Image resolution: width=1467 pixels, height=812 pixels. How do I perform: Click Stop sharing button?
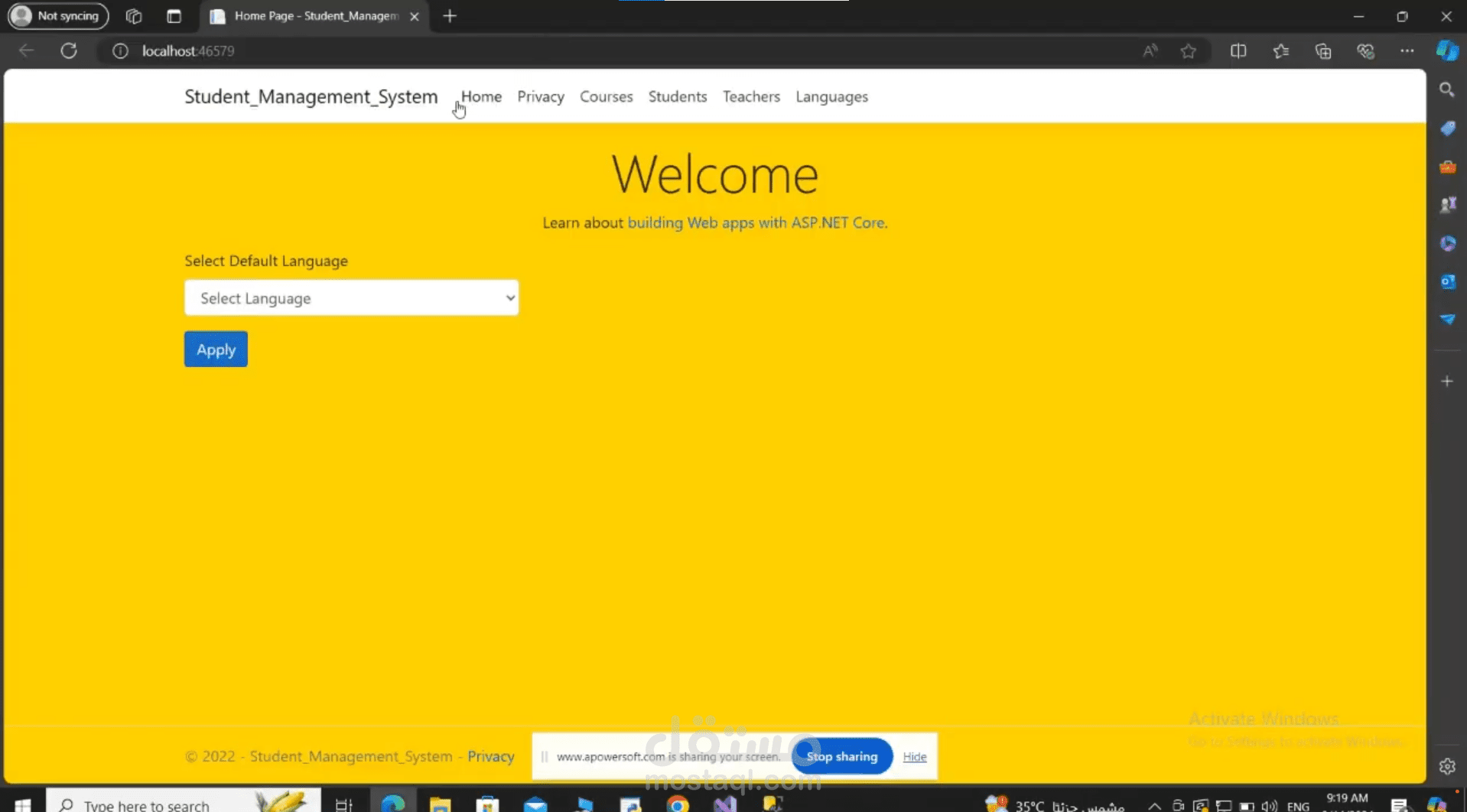842,756
